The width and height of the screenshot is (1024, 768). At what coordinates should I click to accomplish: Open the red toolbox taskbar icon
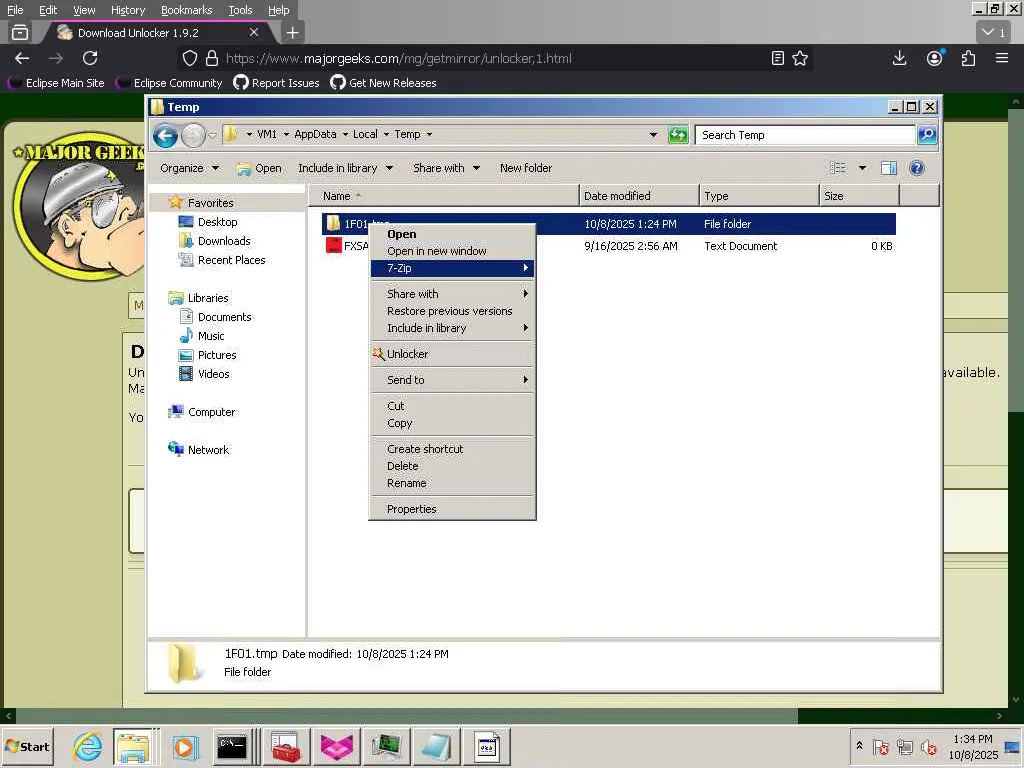[x=285, y=746]
